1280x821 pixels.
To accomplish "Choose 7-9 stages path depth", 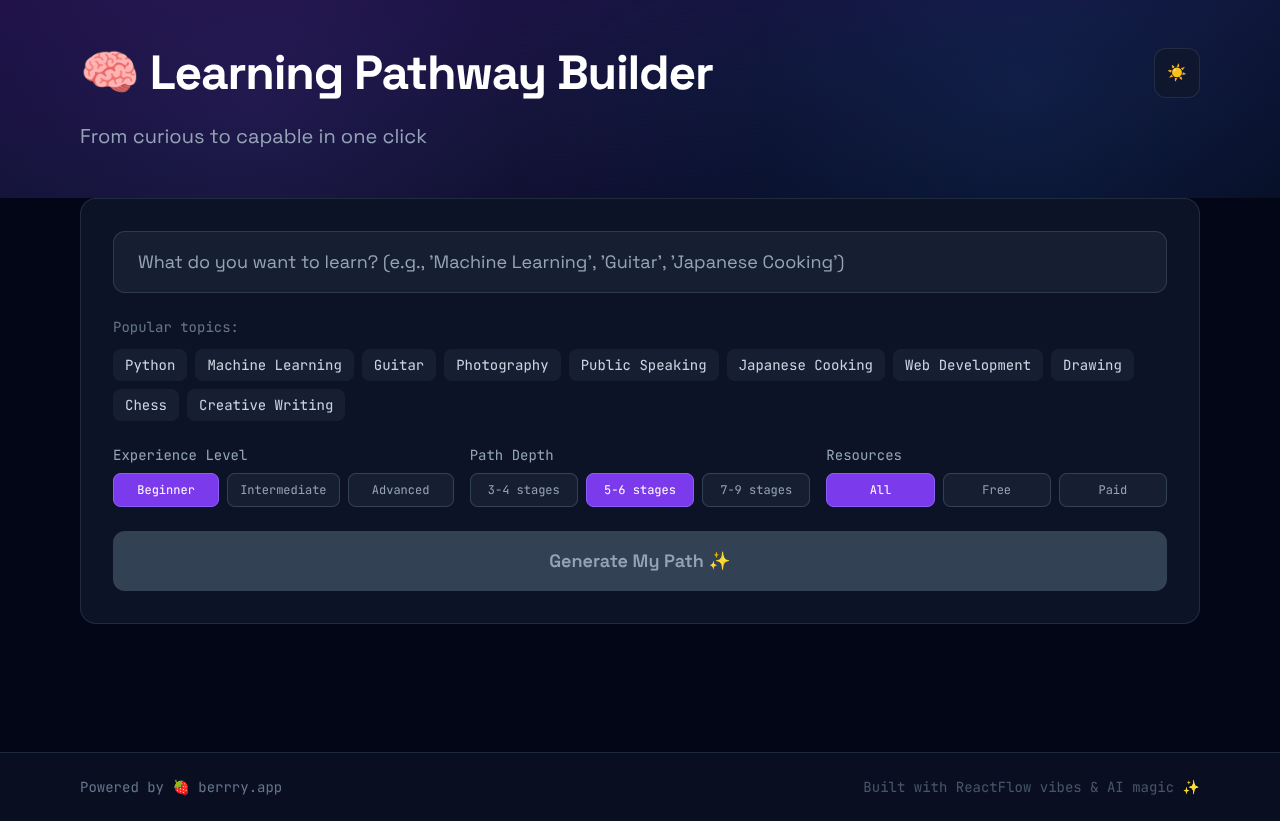I will point(756,490).
